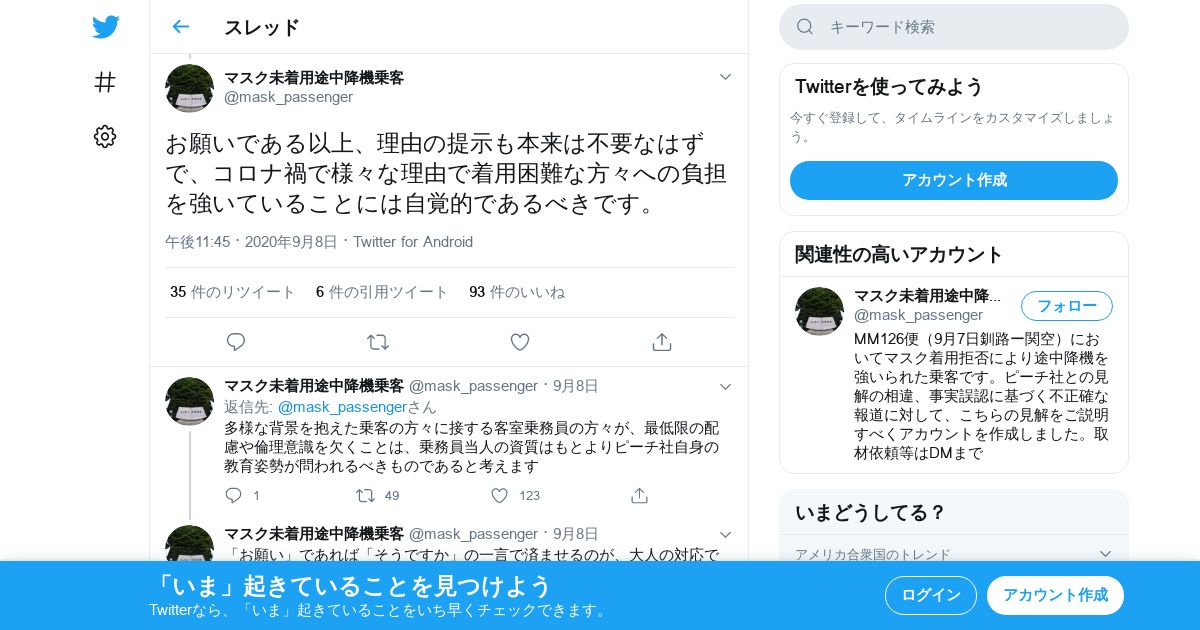The height and width of the screenshot is (630, 1200).
Task: Open @mask_passenger mention link in reply
Action: tap(342, 407)
